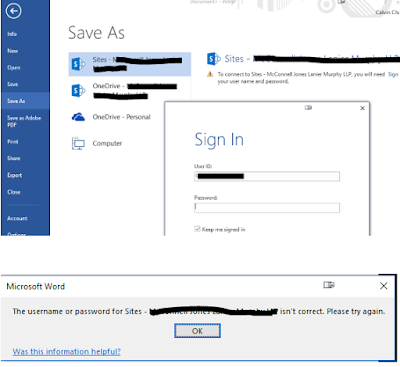Click the Sign In dialog's title bar icon
Image resolution: width=400 pixels, height=367 pixels.
(308, 108)
